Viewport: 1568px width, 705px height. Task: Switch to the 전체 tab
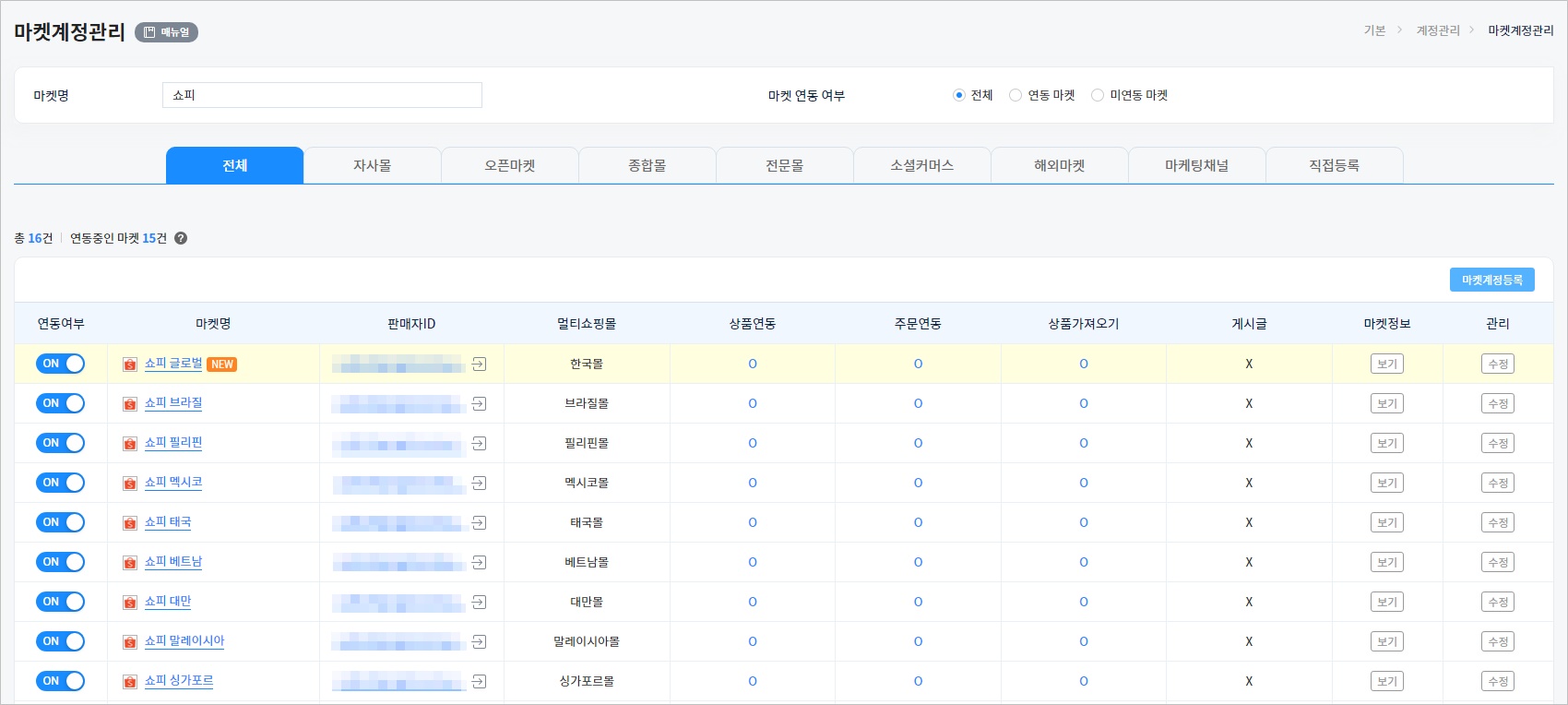click(235, 165)
